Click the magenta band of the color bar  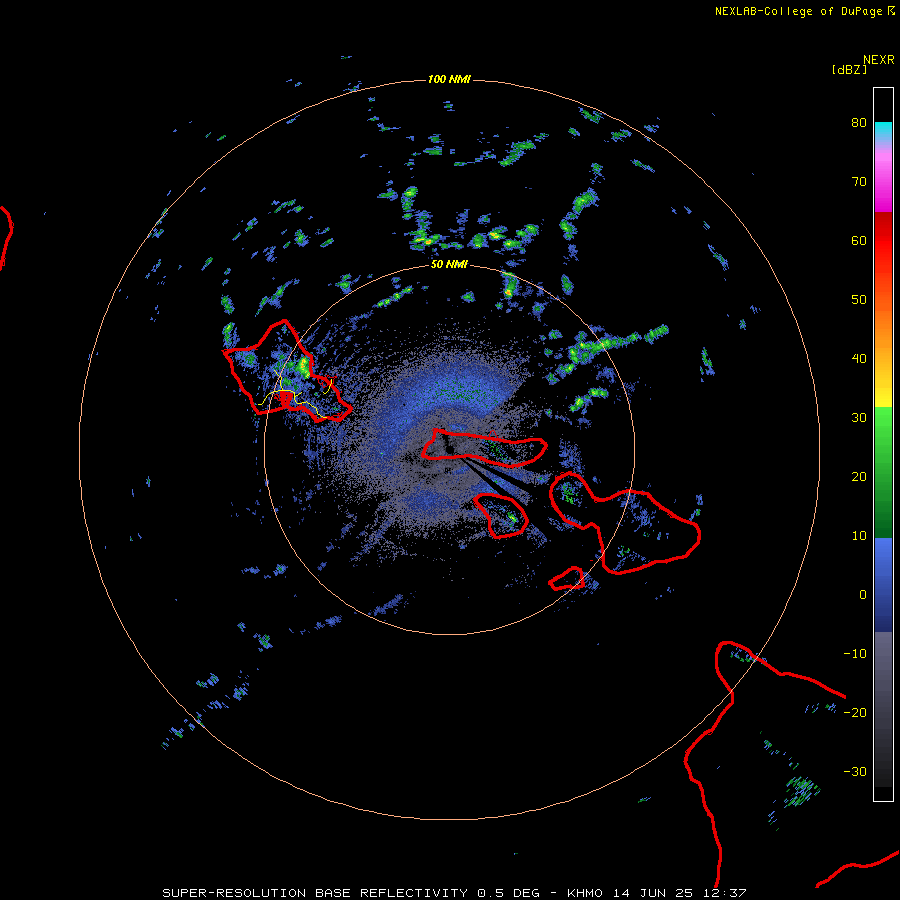(883, 178)
